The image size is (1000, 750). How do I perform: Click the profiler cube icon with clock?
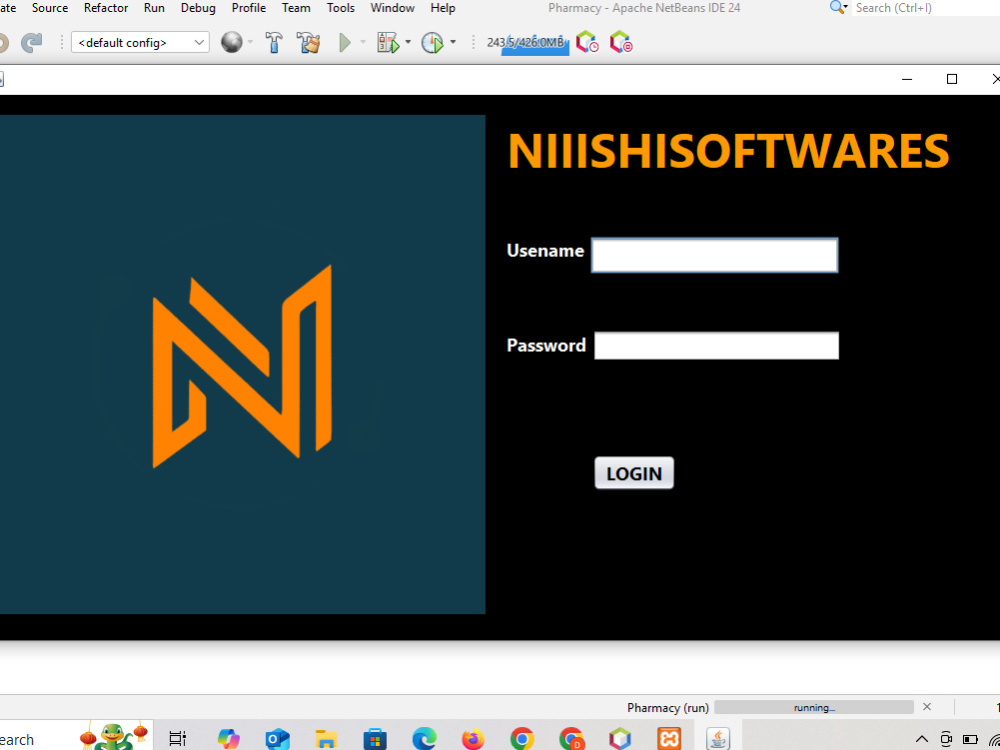(x=587, y=43)
